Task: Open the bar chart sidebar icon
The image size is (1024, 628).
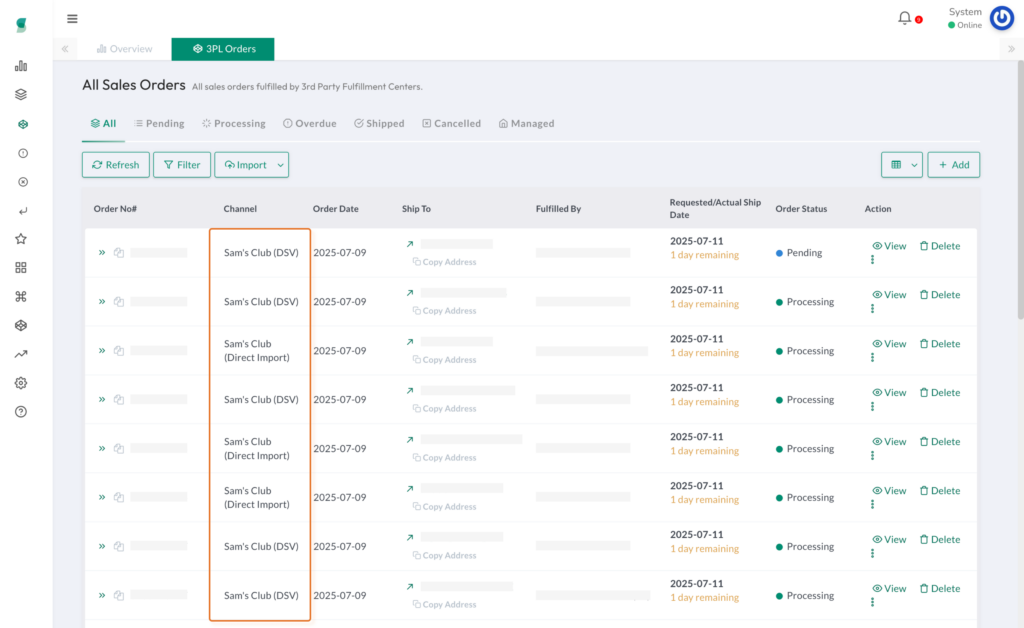Action: (21, 66)
